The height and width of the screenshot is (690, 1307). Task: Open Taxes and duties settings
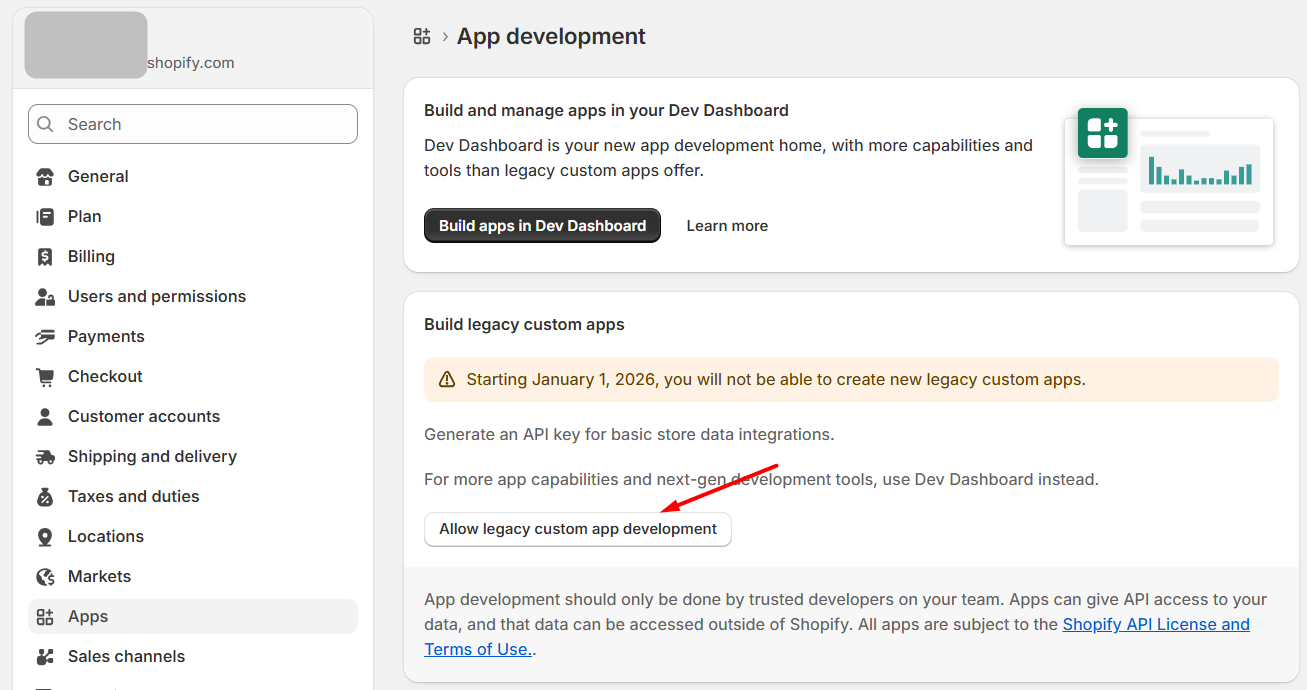[133, 496]
